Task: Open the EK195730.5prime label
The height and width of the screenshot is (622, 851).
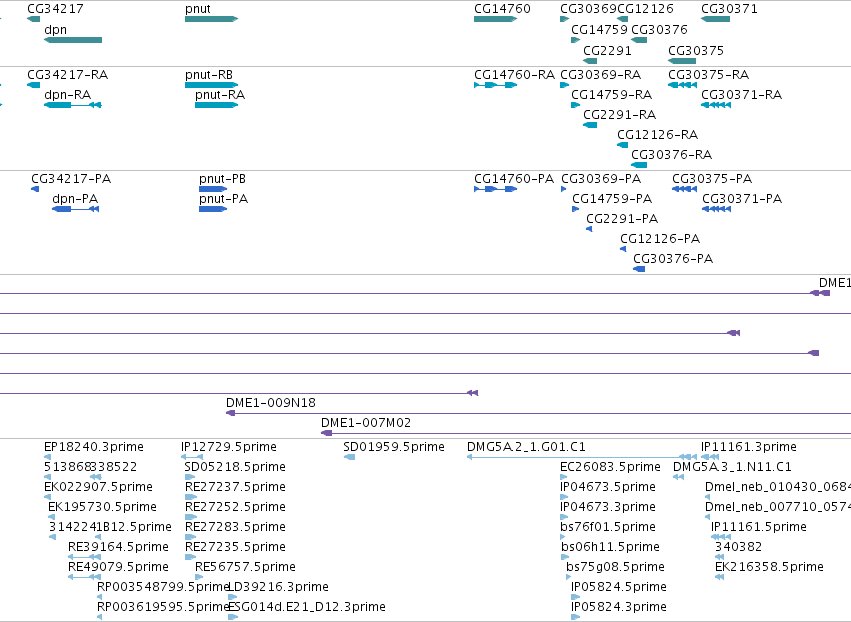Action: [x=102, y=507]
